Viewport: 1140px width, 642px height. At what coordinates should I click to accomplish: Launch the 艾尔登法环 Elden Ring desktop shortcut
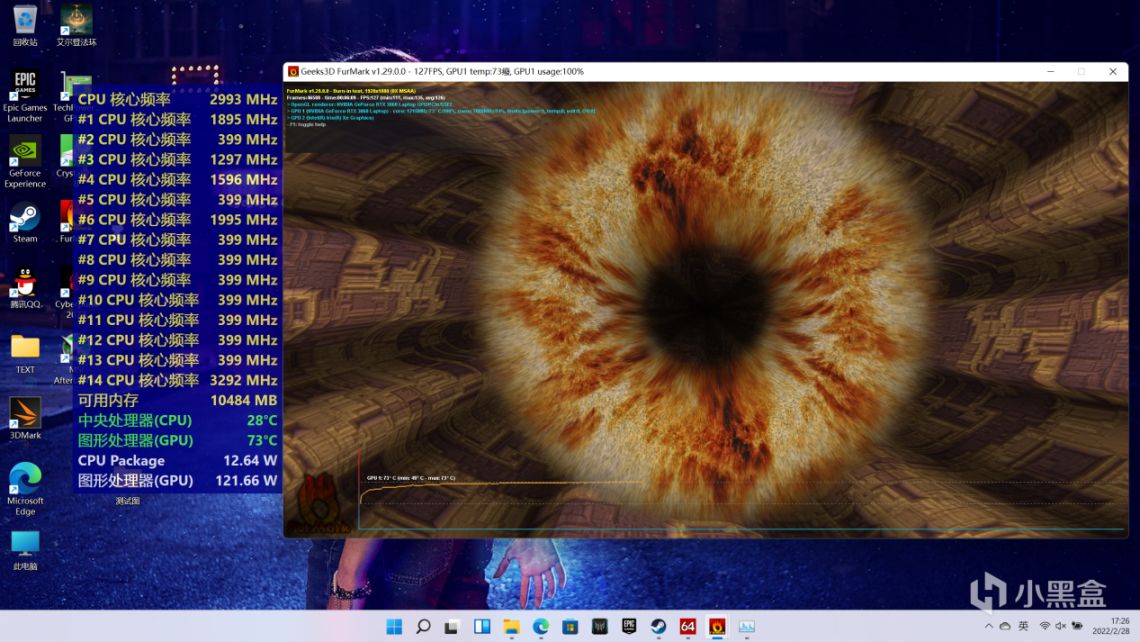click(76, 25)
